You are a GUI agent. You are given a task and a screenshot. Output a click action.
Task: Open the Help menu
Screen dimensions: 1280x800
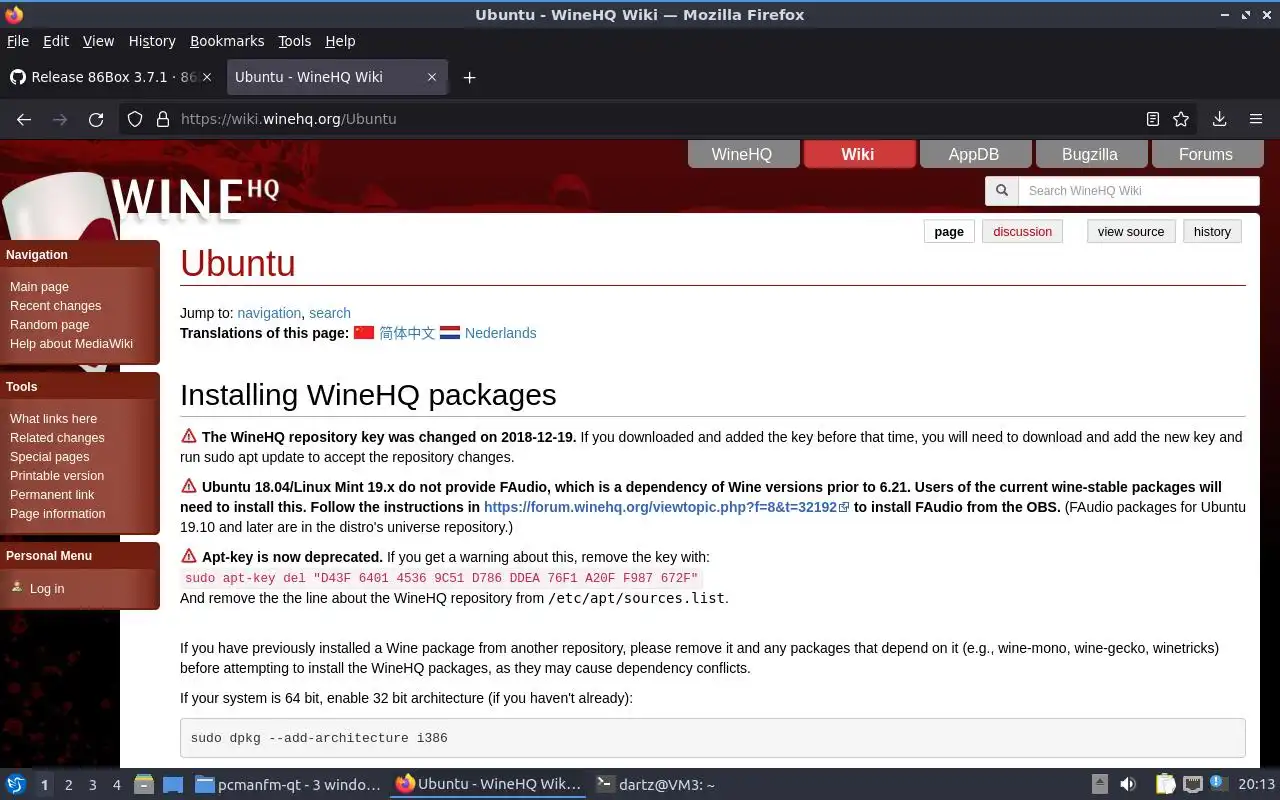(x=340, y=41)
